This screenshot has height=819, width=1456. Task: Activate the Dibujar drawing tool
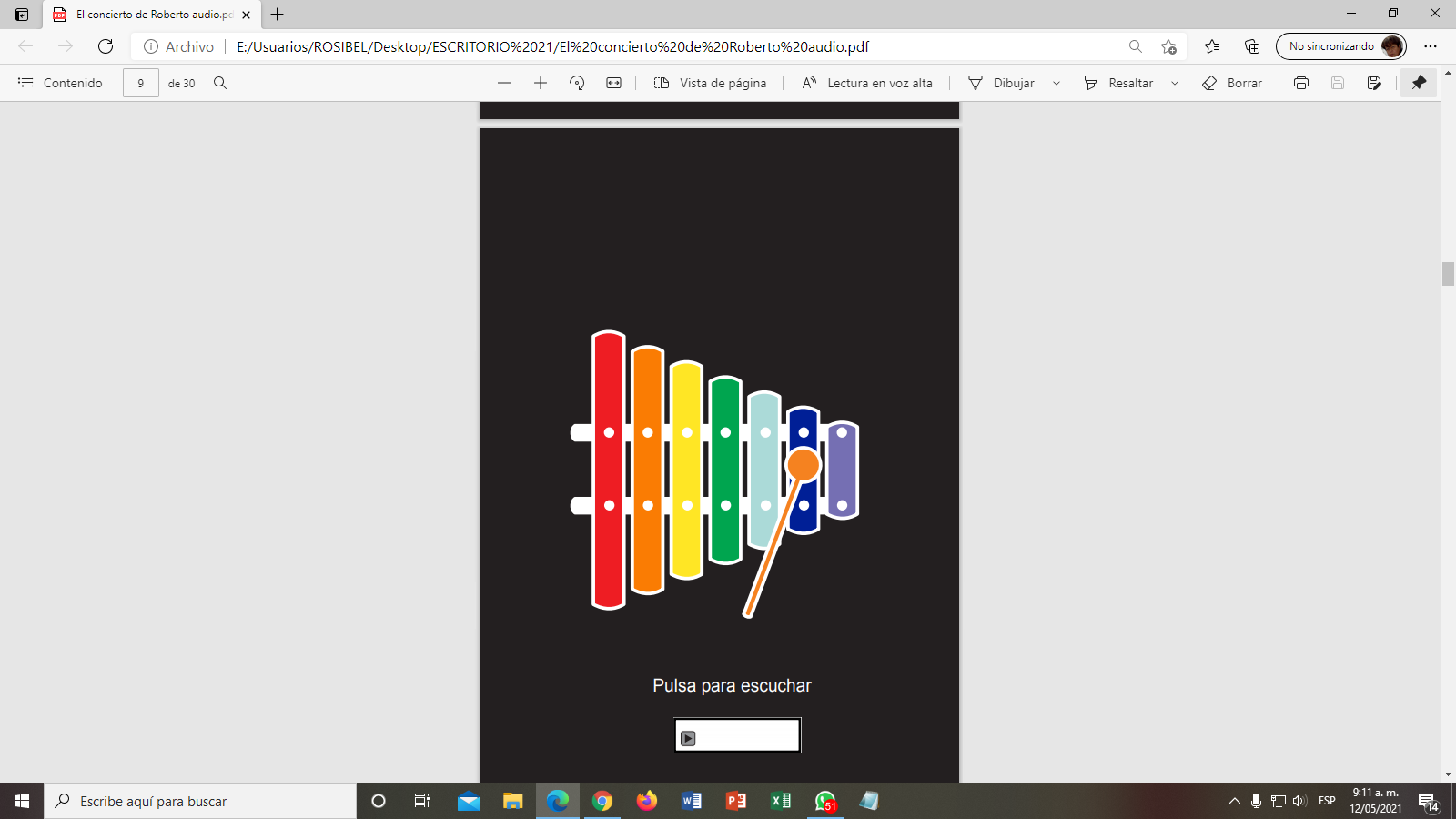click(1001, 83)
